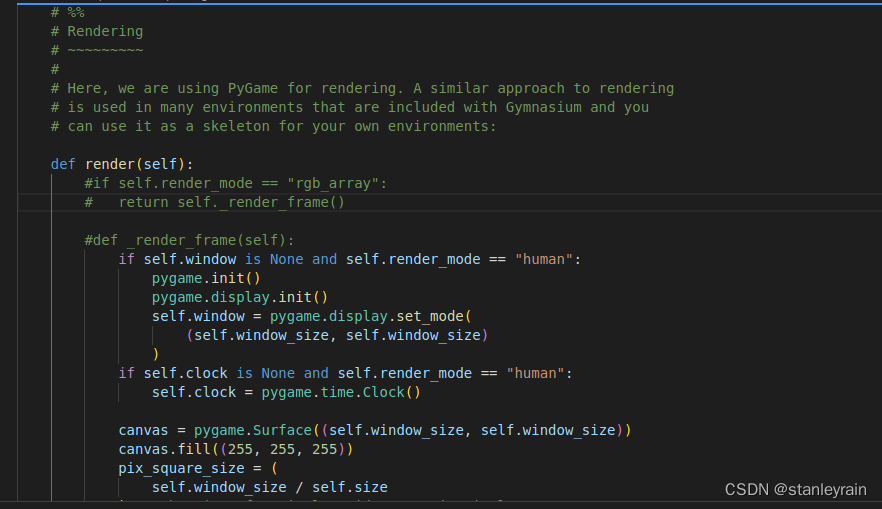Click 'self.window = pygame.display.set_mode(' line
This screenshot has width=882, height=509.
tap(312, 316)
